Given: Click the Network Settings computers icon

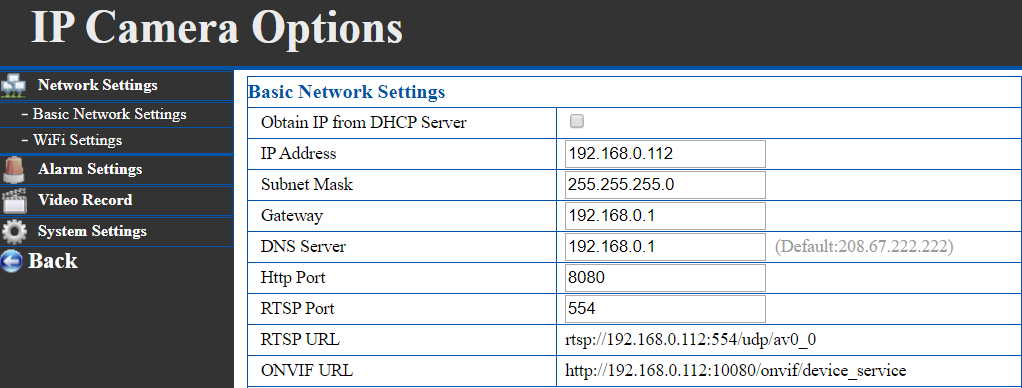Looking at the screenshot, I should click(14, 85).
